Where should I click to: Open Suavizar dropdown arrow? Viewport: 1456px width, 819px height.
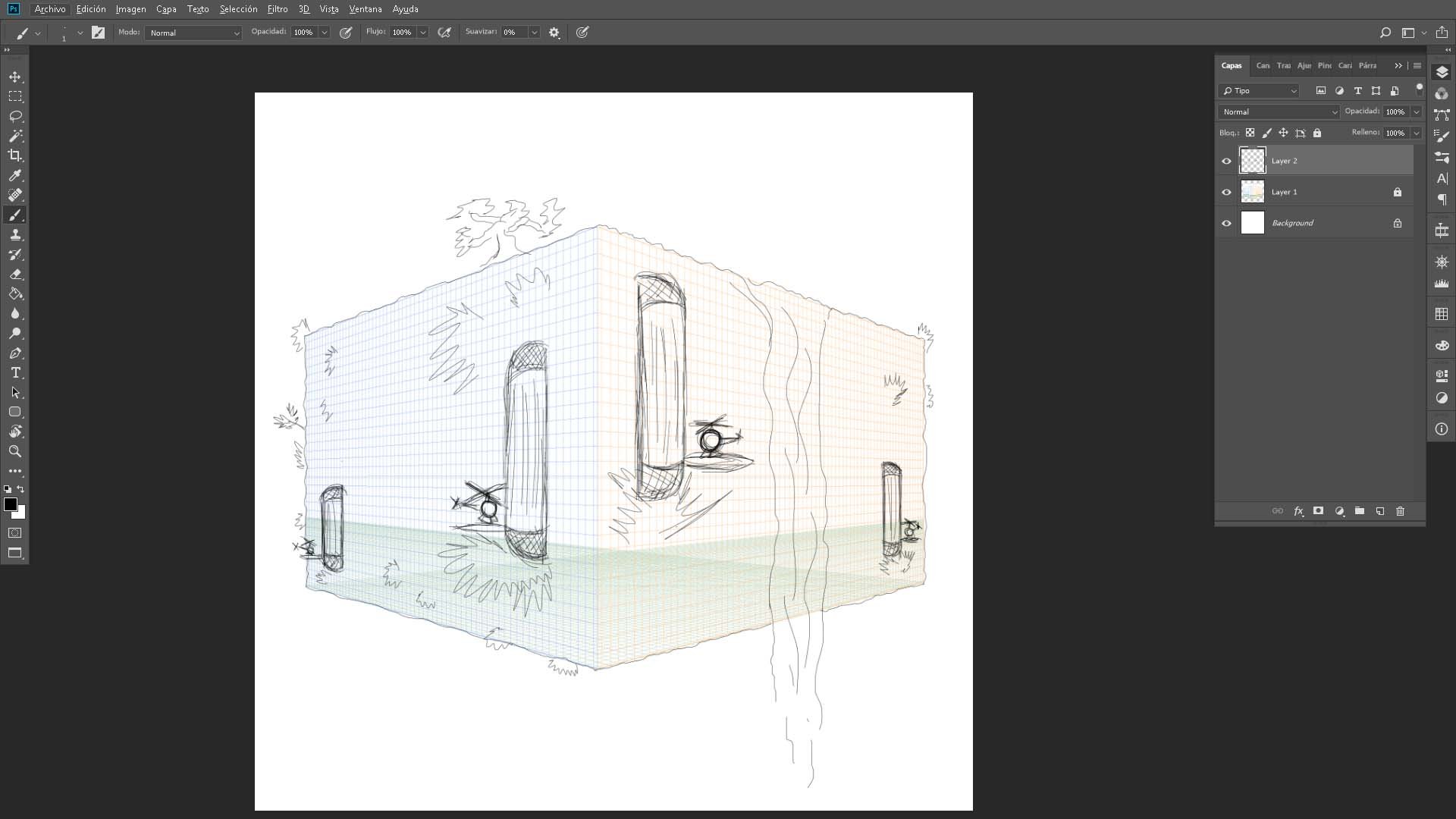tap(534, 33)
